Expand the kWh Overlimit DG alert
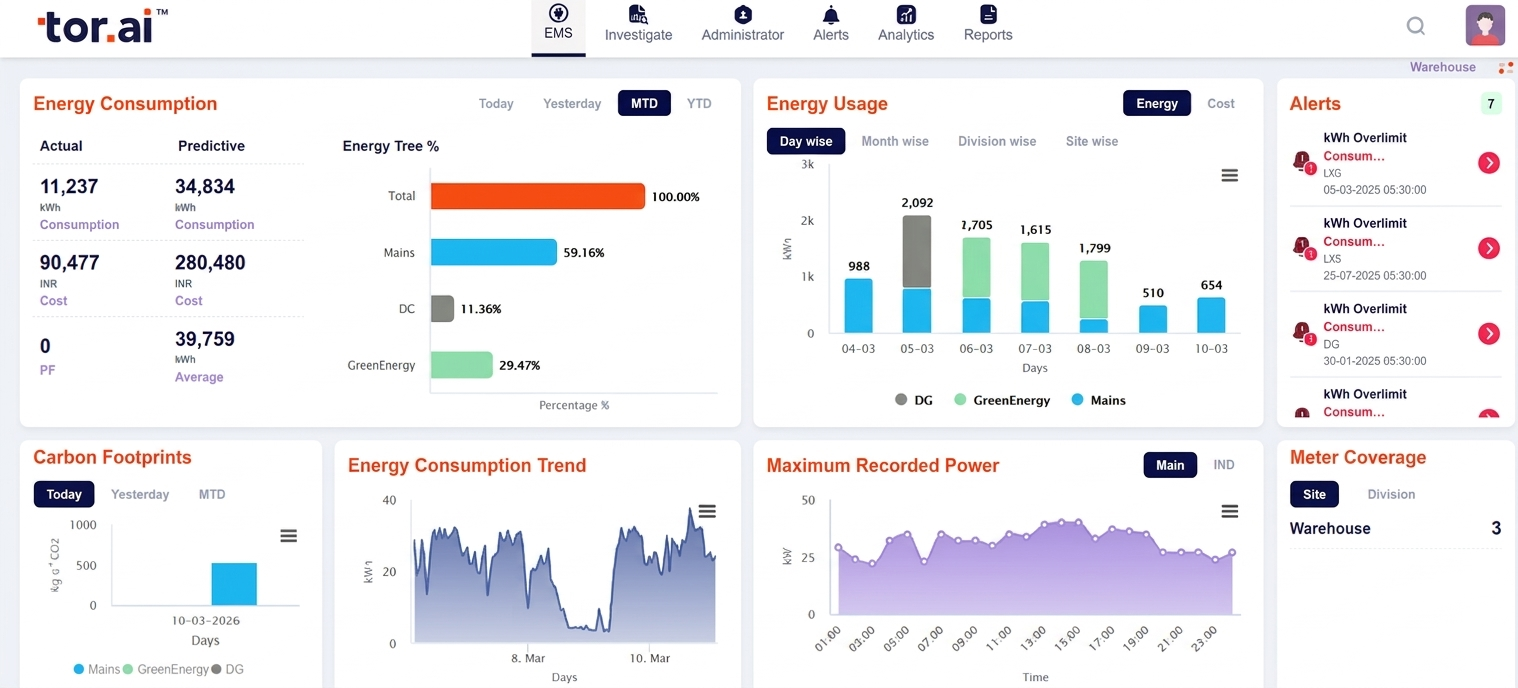This screenshot has height=688, width=1518. 1488,333
